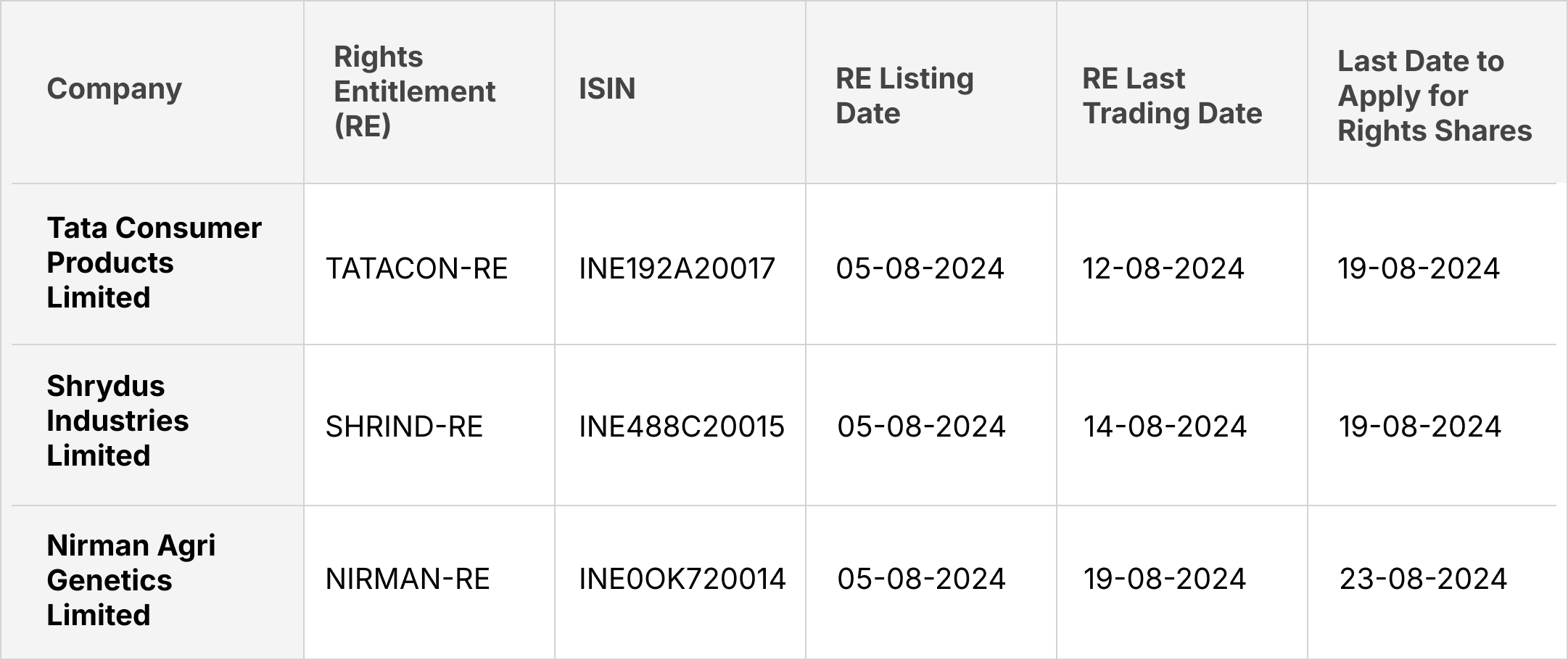The image size is (1568, 660).
Task: Click Tata Consumer's 05-08-2024 listing date
Action: (x=920, y=269)
